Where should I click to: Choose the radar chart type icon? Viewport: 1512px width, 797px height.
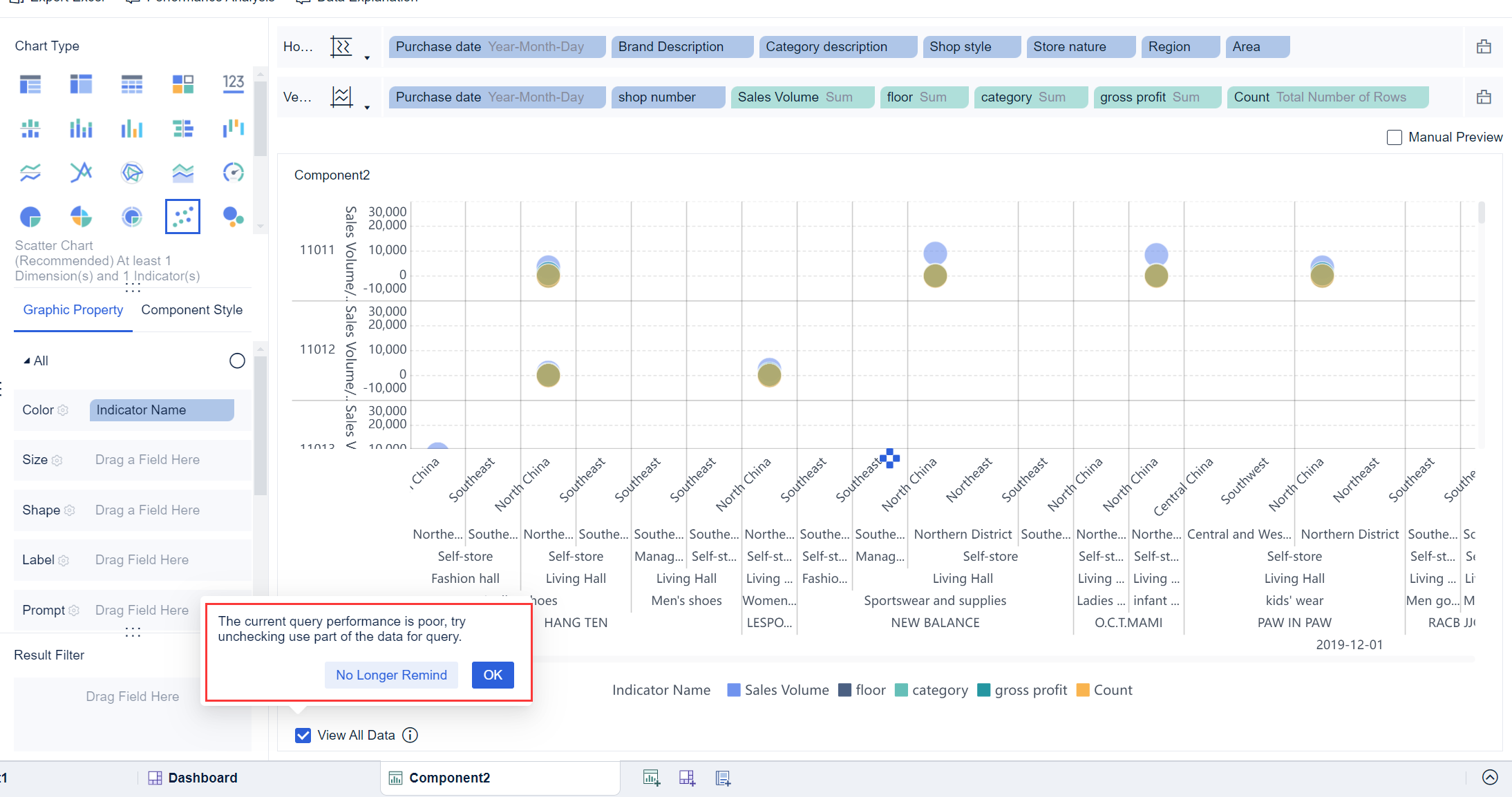(132, 172)
